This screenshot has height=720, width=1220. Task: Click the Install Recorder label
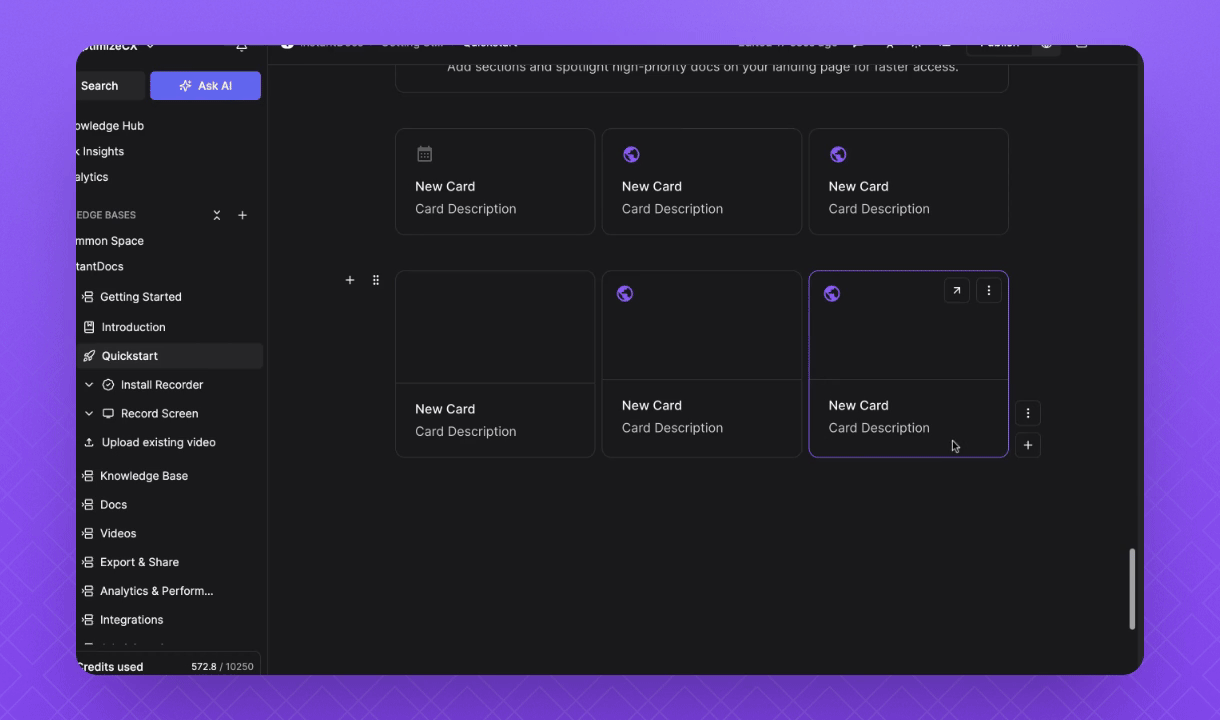pyautogui.click(x=162, y=385)
